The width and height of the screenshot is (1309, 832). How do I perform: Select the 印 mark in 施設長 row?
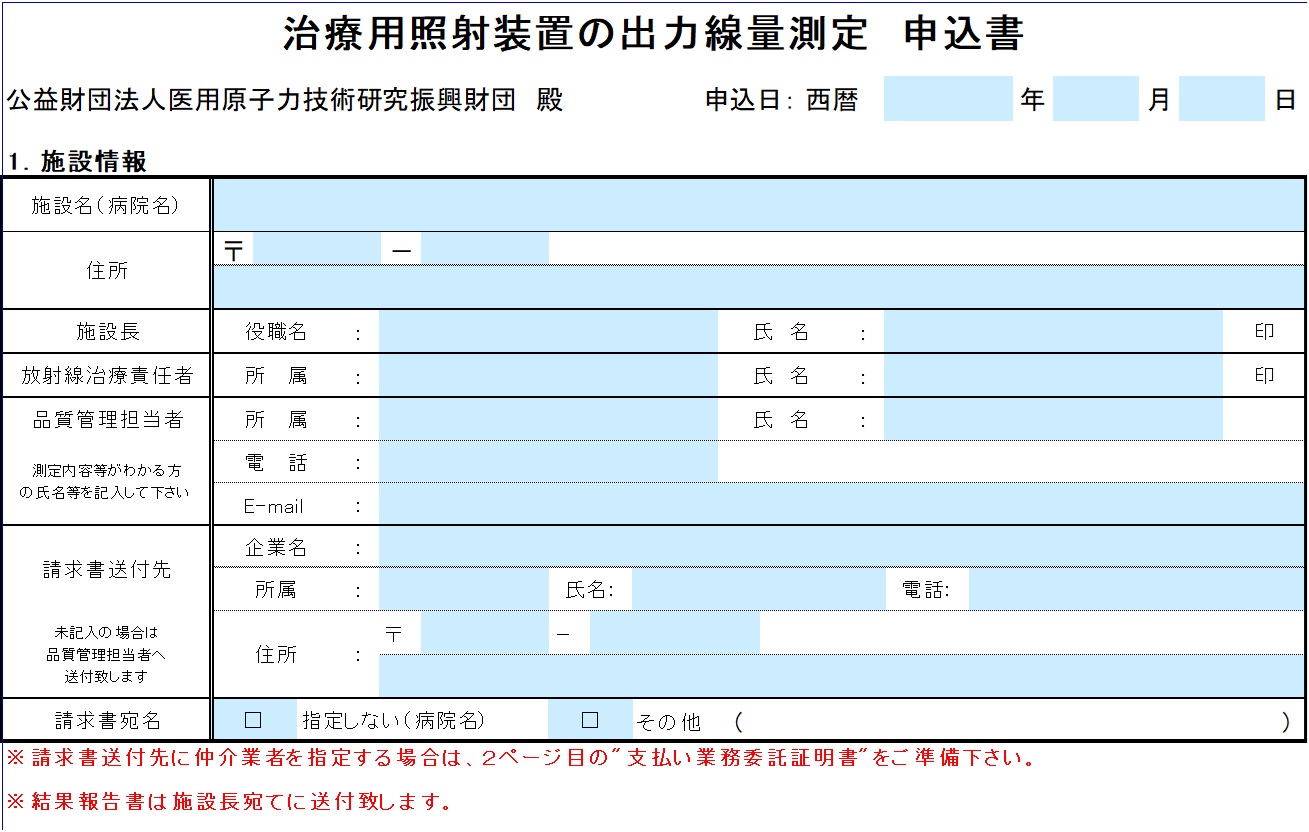[1264, 332]
